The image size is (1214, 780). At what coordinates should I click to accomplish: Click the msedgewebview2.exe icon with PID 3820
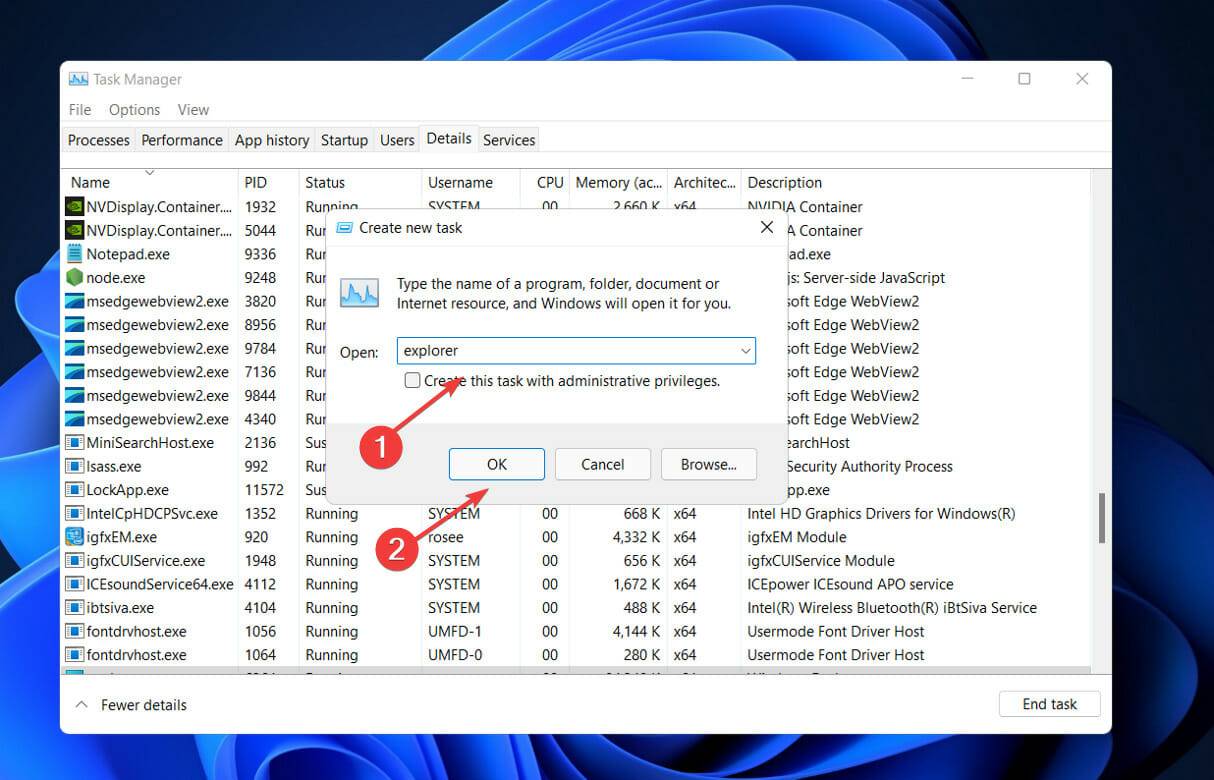(74, 301)
